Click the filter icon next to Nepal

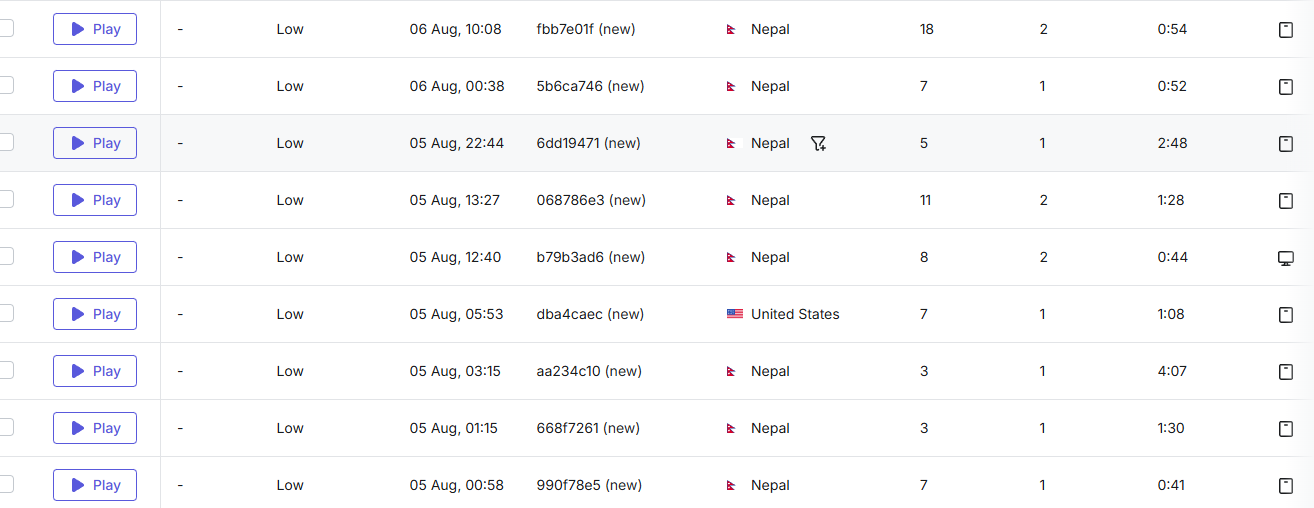coord(818,144)
